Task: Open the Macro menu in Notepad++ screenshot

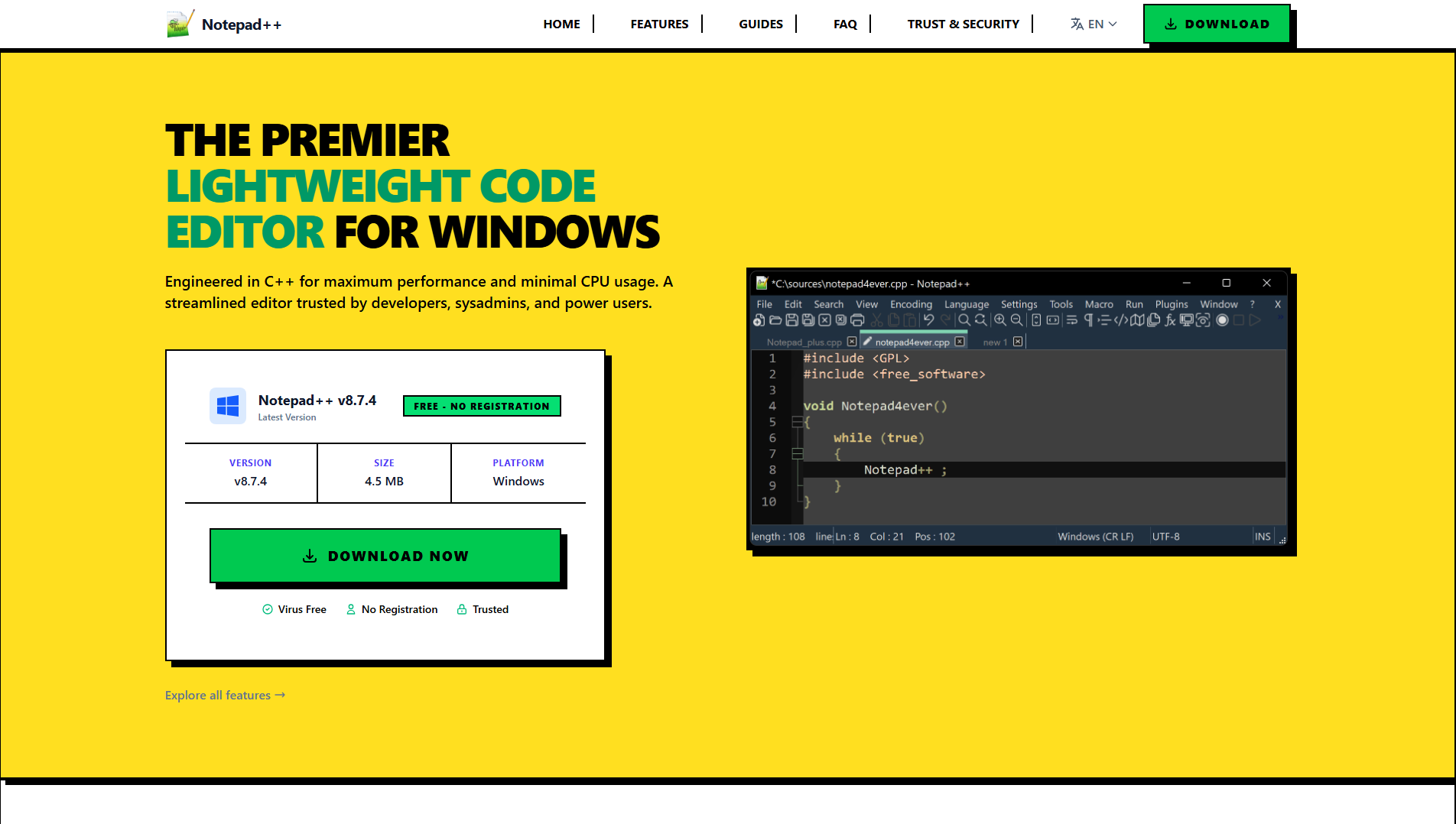Action: (x=1099, y=304)
